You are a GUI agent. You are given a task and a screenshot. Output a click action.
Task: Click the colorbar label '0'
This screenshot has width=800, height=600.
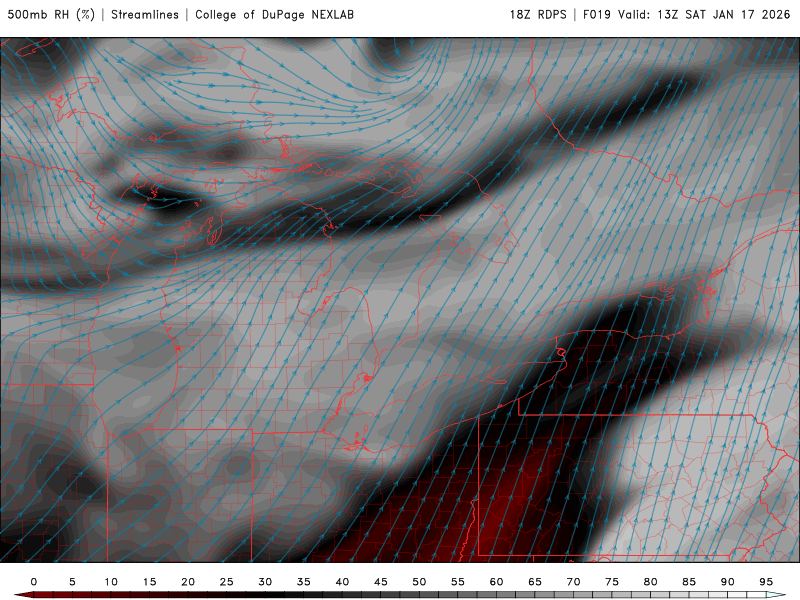click(x=34, y=582)
